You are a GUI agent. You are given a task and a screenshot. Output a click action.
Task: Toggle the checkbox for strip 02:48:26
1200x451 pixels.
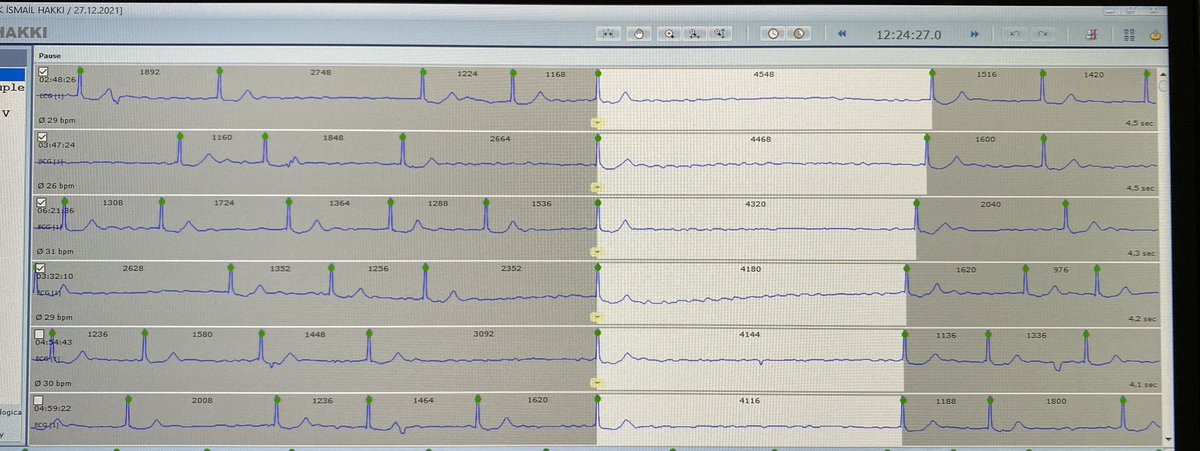(x=43, y=72)
